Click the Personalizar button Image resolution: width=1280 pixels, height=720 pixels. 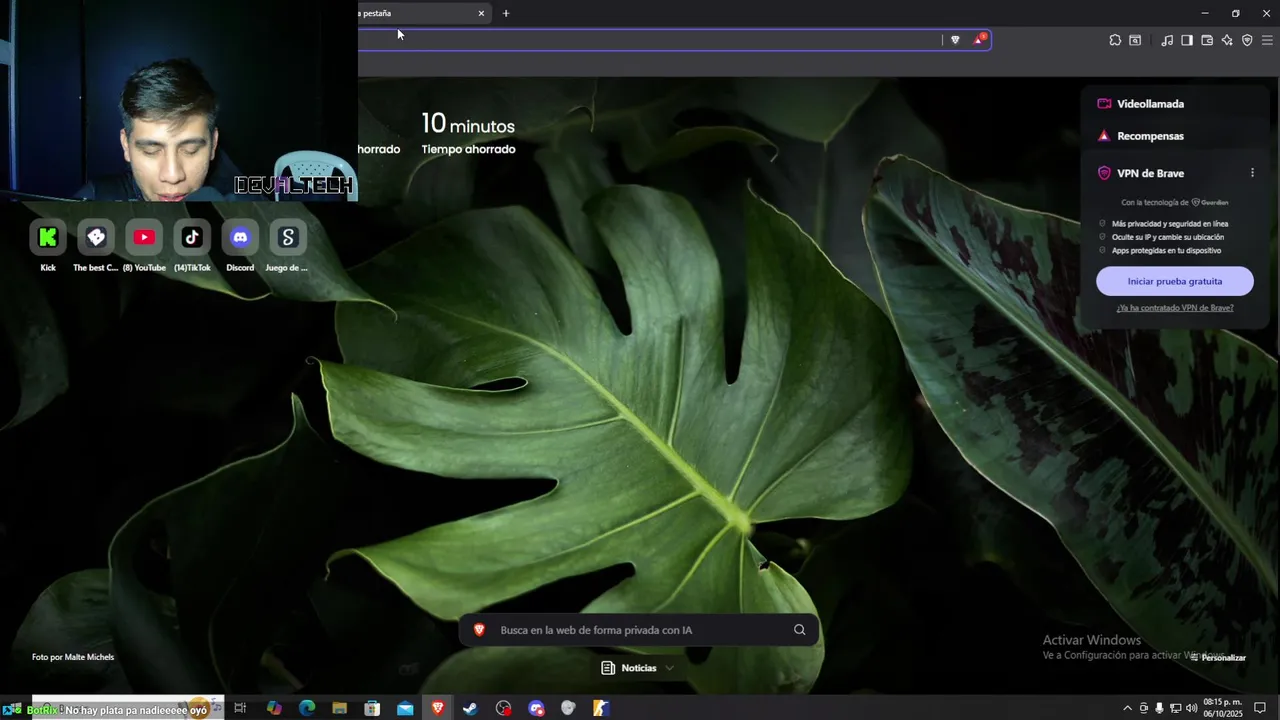(x=1218, y=658)
